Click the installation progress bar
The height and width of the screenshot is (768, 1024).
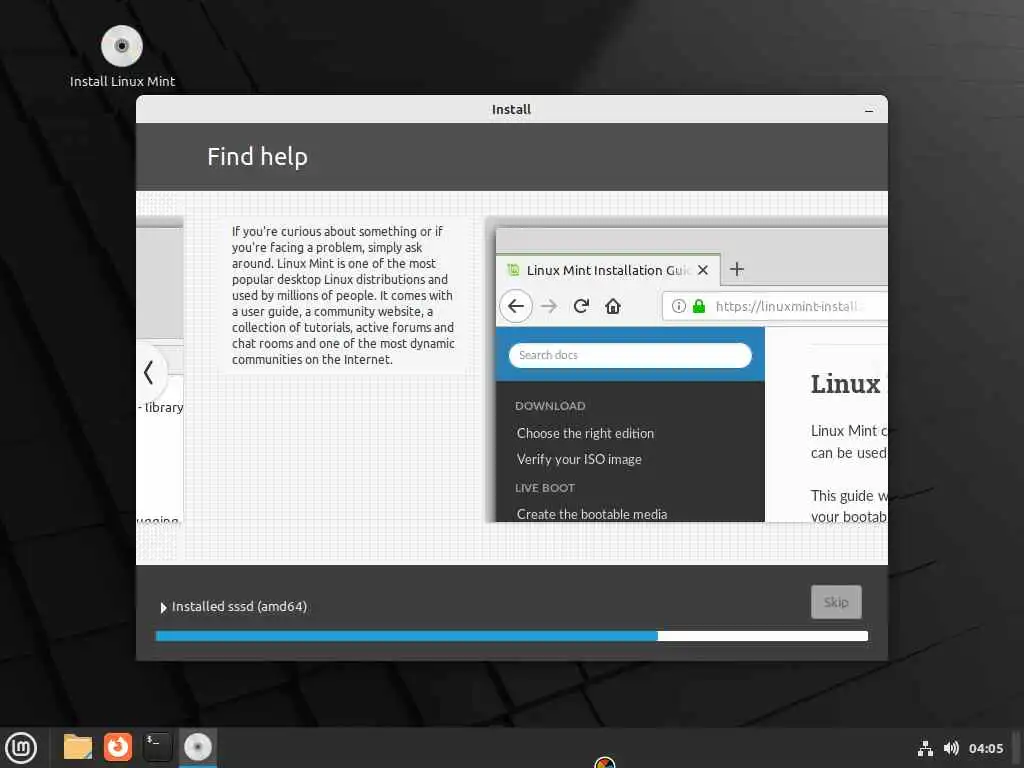(511, 636)
